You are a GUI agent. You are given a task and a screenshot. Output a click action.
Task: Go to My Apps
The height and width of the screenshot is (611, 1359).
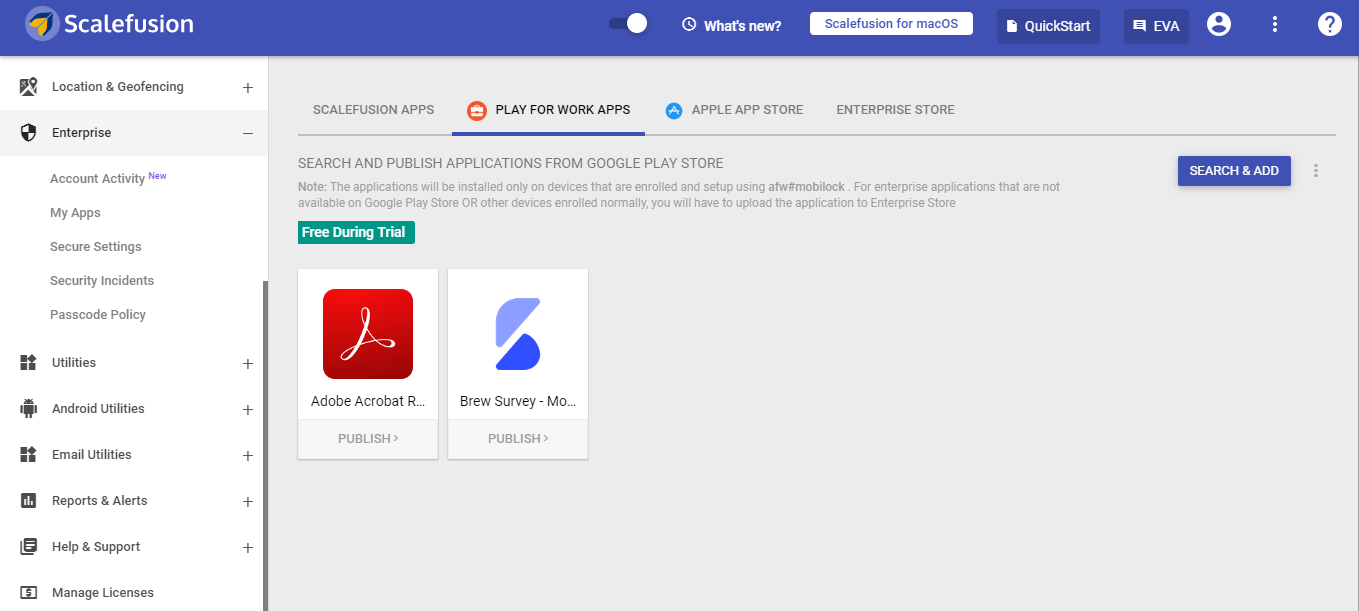(x=75, y=213)
